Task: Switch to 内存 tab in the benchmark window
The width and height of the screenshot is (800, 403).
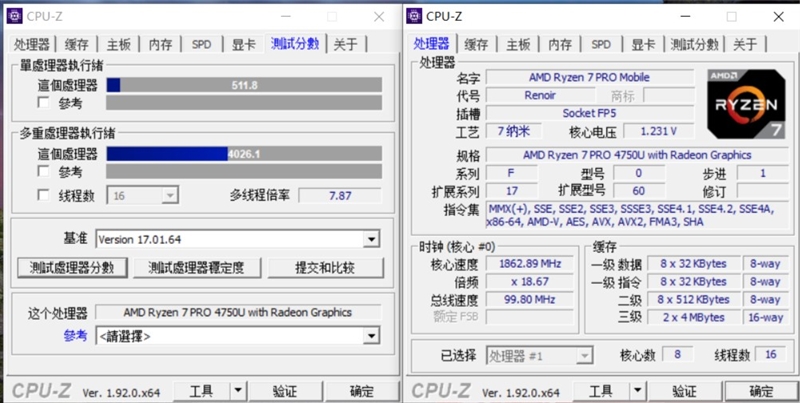Action: pos(160,44)
